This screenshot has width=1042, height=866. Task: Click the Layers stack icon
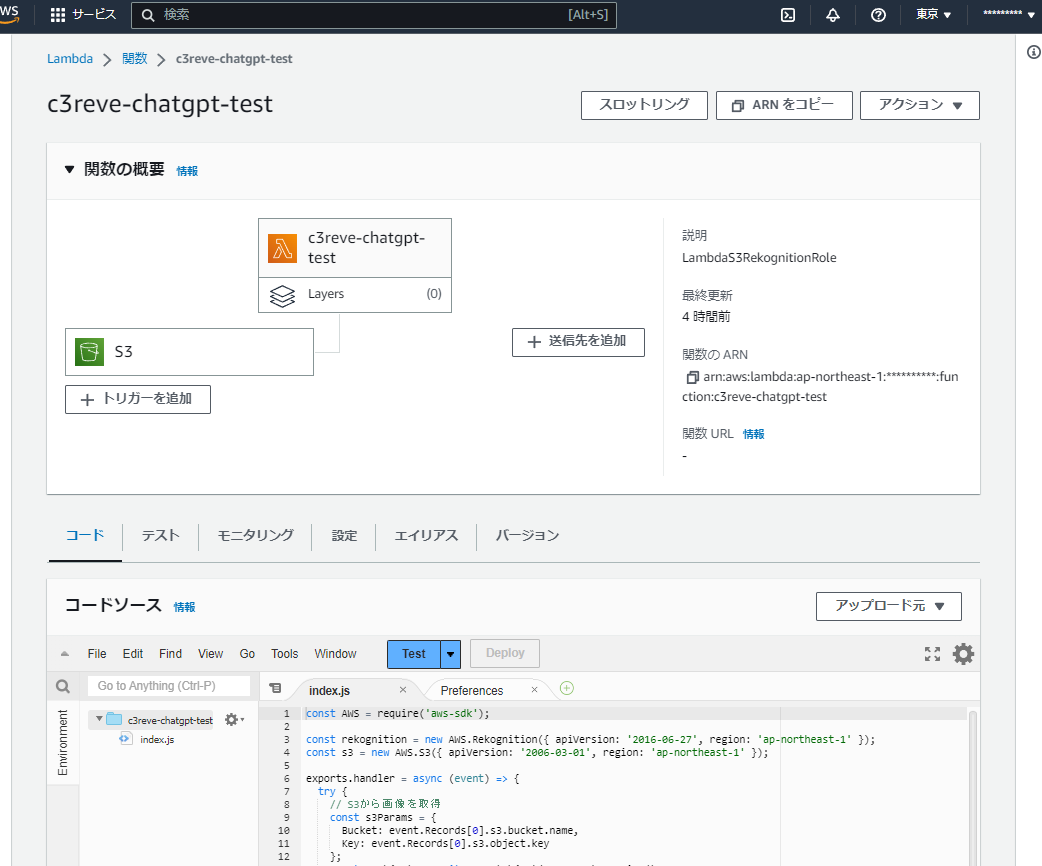(x=282, y=296)
